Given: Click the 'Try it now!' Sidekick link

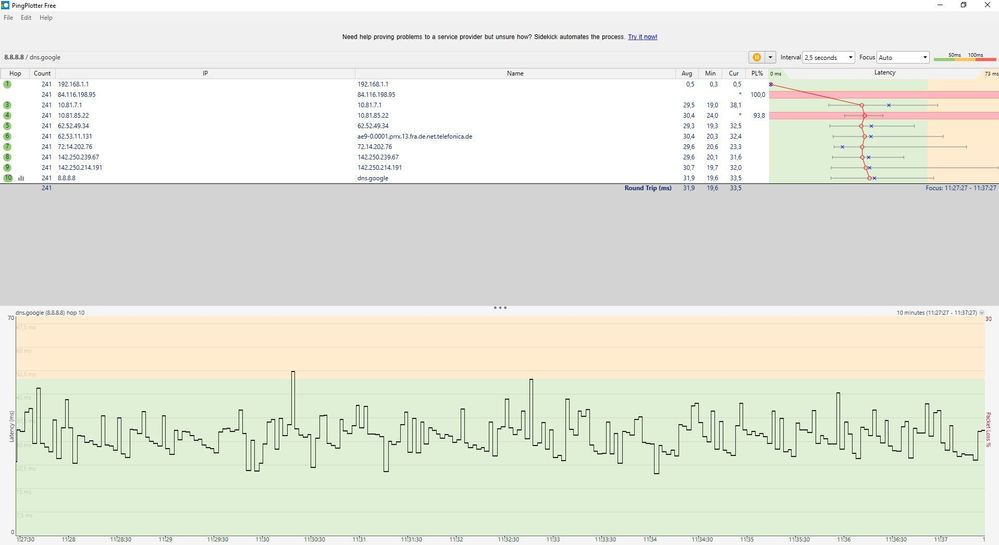Looking at the screenshot, I should (x=642, y=37).
